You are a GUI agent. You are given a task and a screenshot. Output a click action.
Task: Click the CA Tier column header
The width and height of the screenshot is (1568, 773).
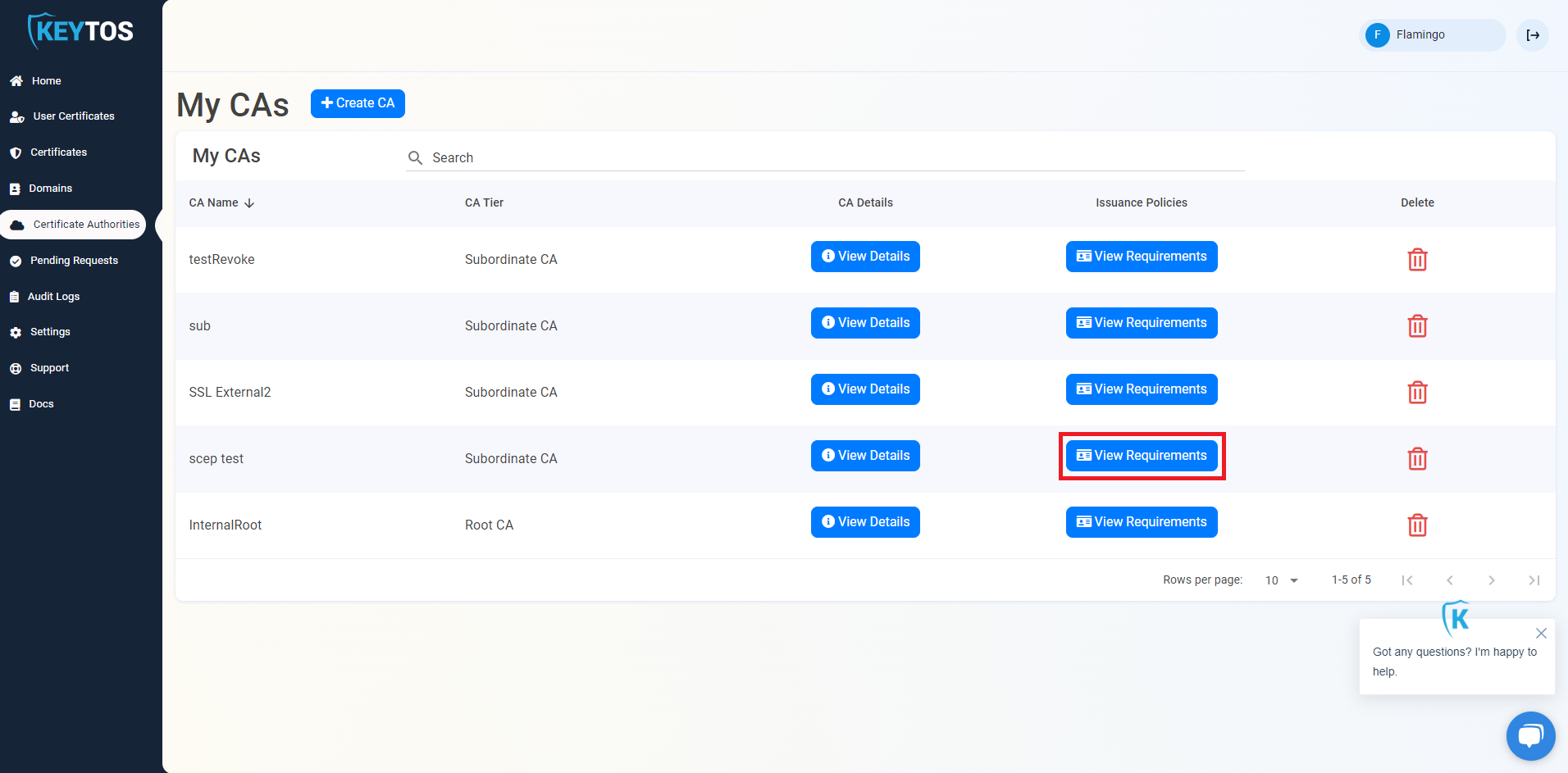point(484,202)
